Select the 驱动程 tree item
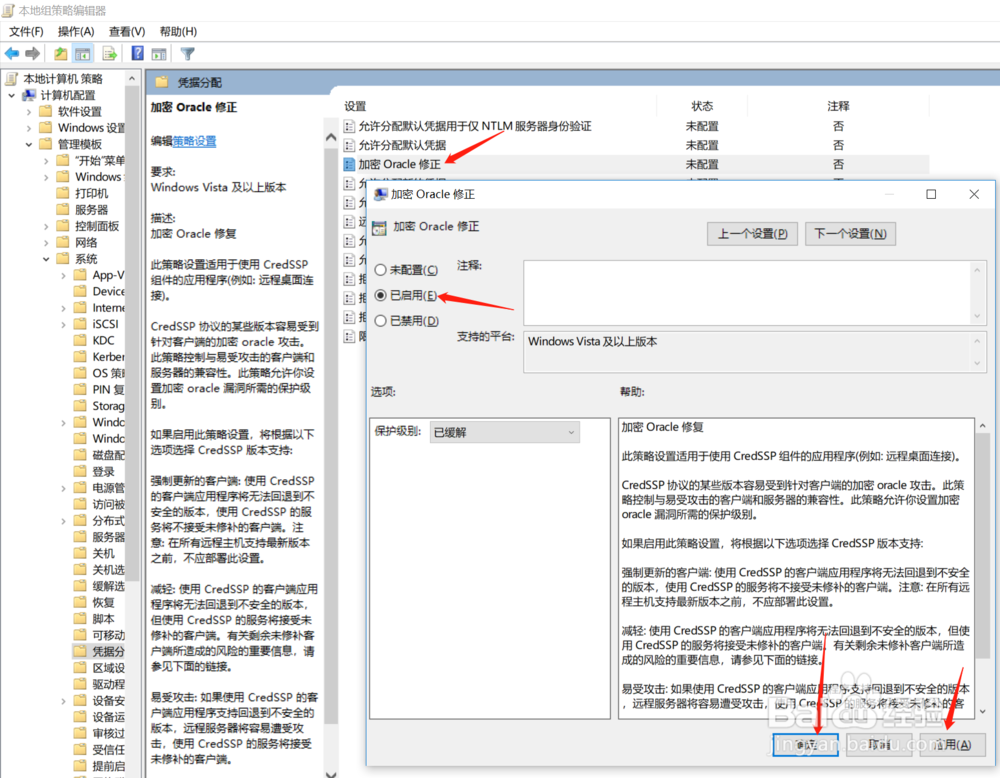The image size is (1000, 778). (x=108, y=684)
